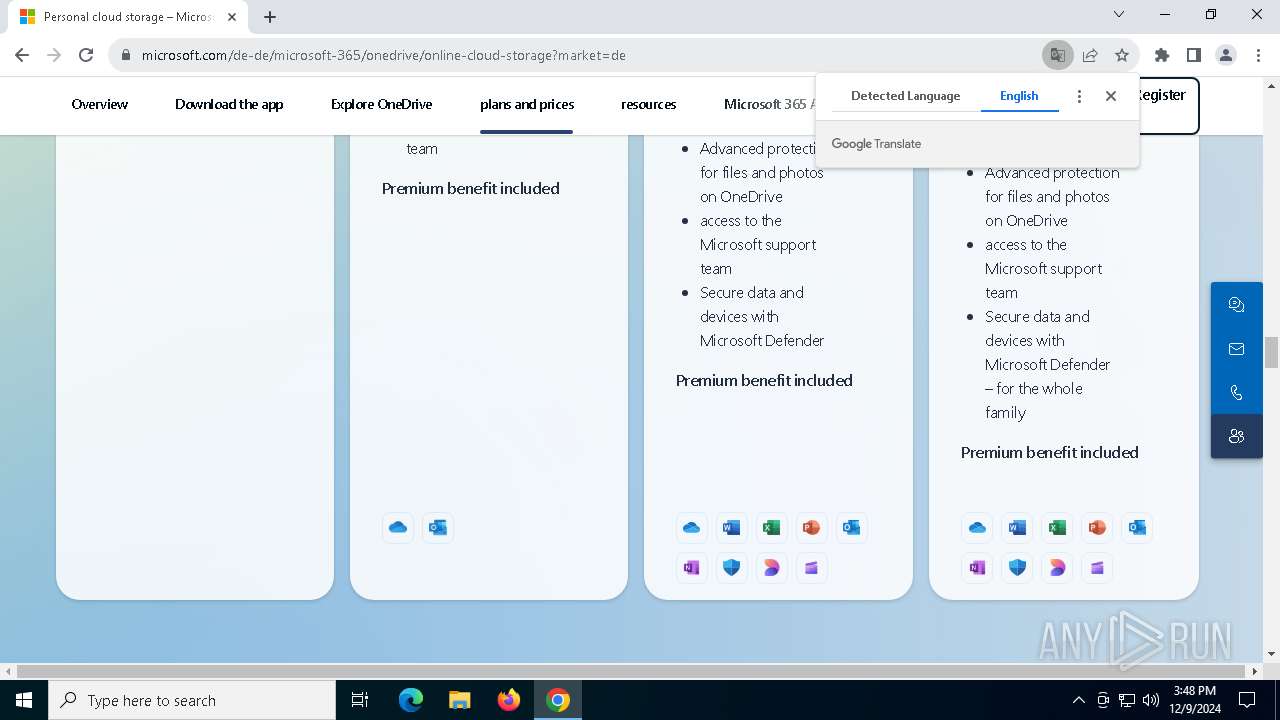This screenshot has height=720, width=1280.
Task: Click PowerPoint icon in the whole-family plan card
Action: pyautogui.click(x=1097, y=527)
